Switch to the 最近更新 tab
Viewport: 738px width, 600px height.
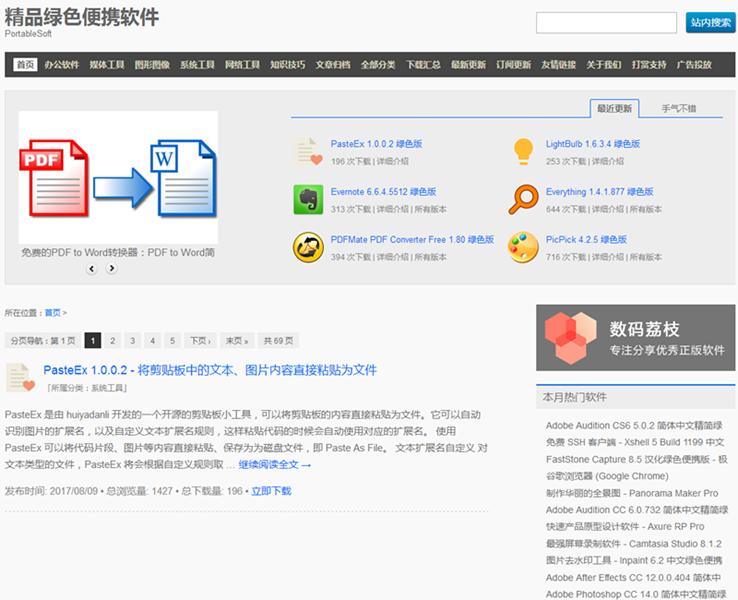pos(614,109)
